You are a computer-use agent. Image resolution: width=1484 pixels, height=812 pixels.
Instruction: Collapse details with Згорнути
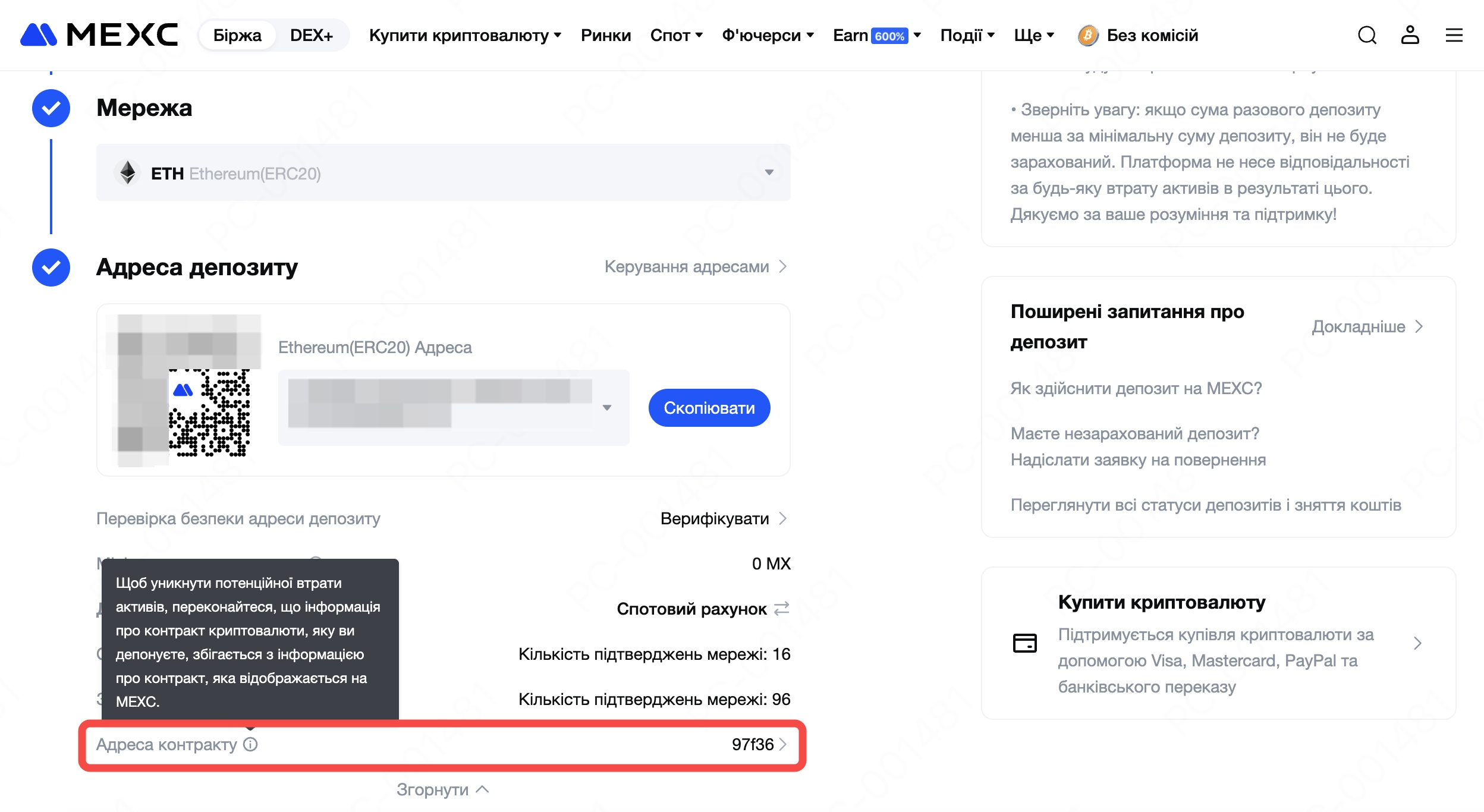pos(442,789)
